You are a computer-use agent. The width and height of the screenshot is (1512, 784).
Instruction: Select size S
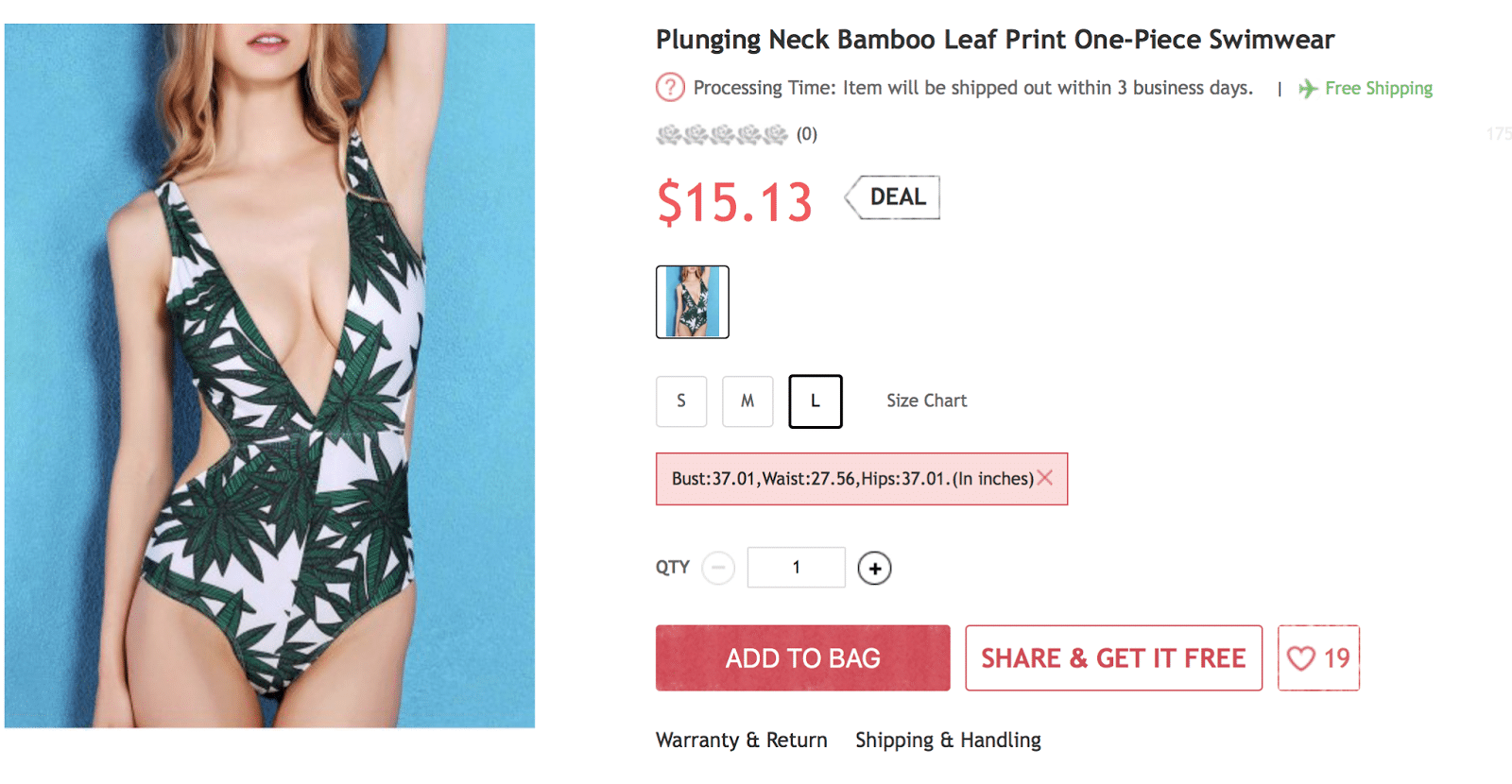pyautogui.click(x=681, y=401)
